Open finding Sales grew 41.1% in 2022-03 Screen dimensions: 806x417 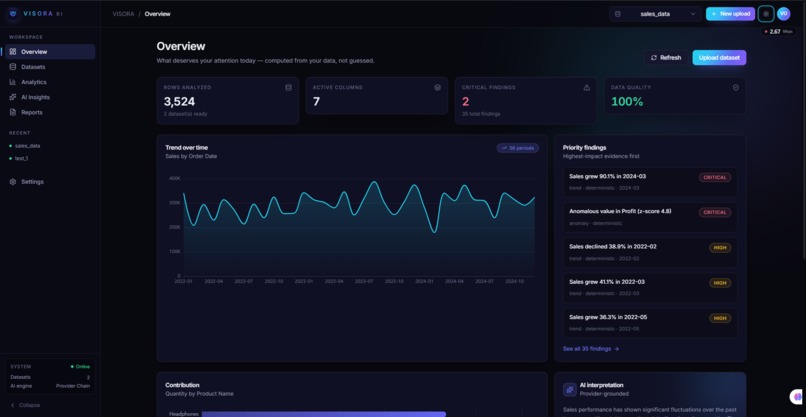650,288
